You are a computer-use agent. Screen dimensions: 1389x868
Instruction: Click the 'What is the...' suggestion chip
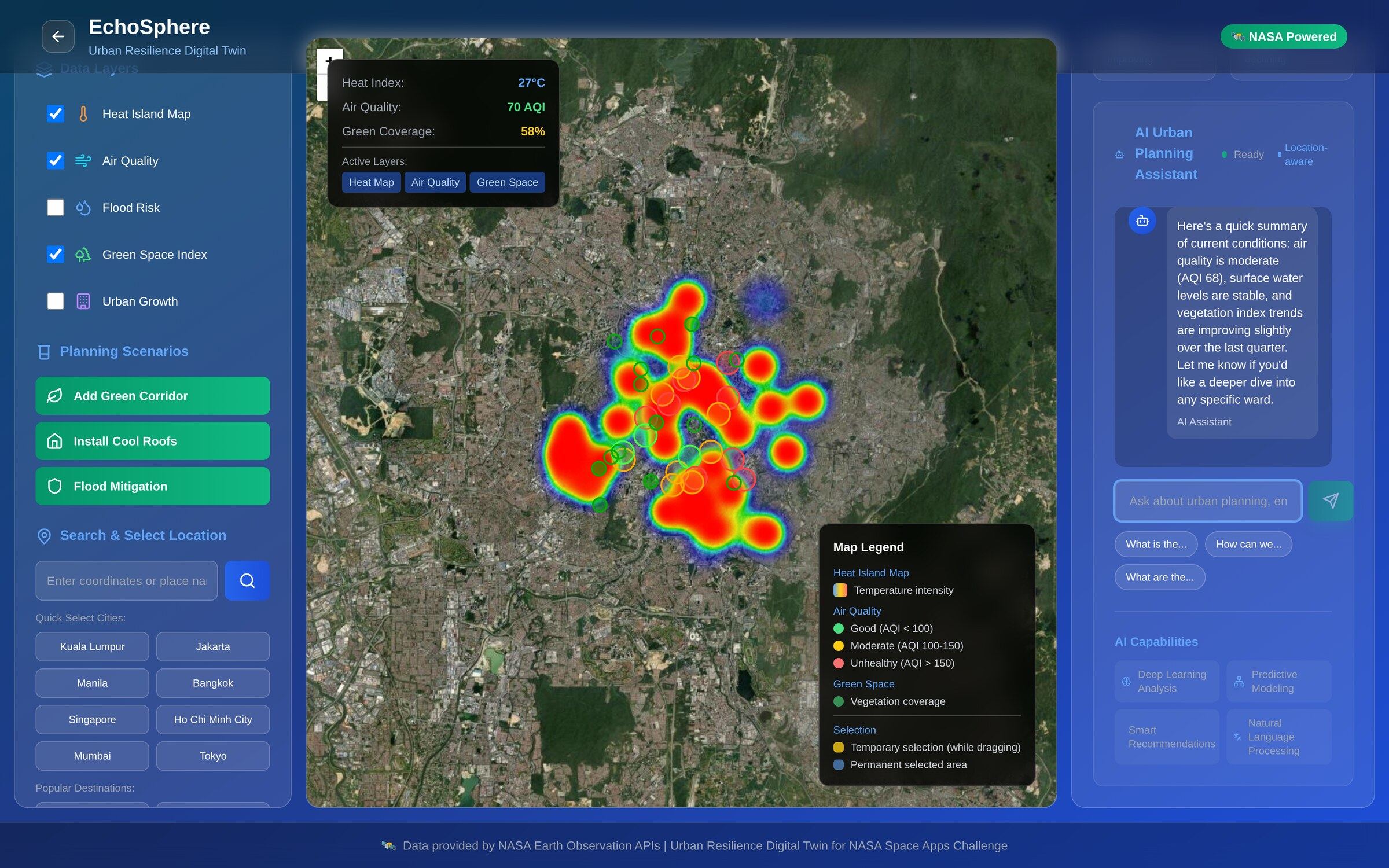(x=1156, y=544)
